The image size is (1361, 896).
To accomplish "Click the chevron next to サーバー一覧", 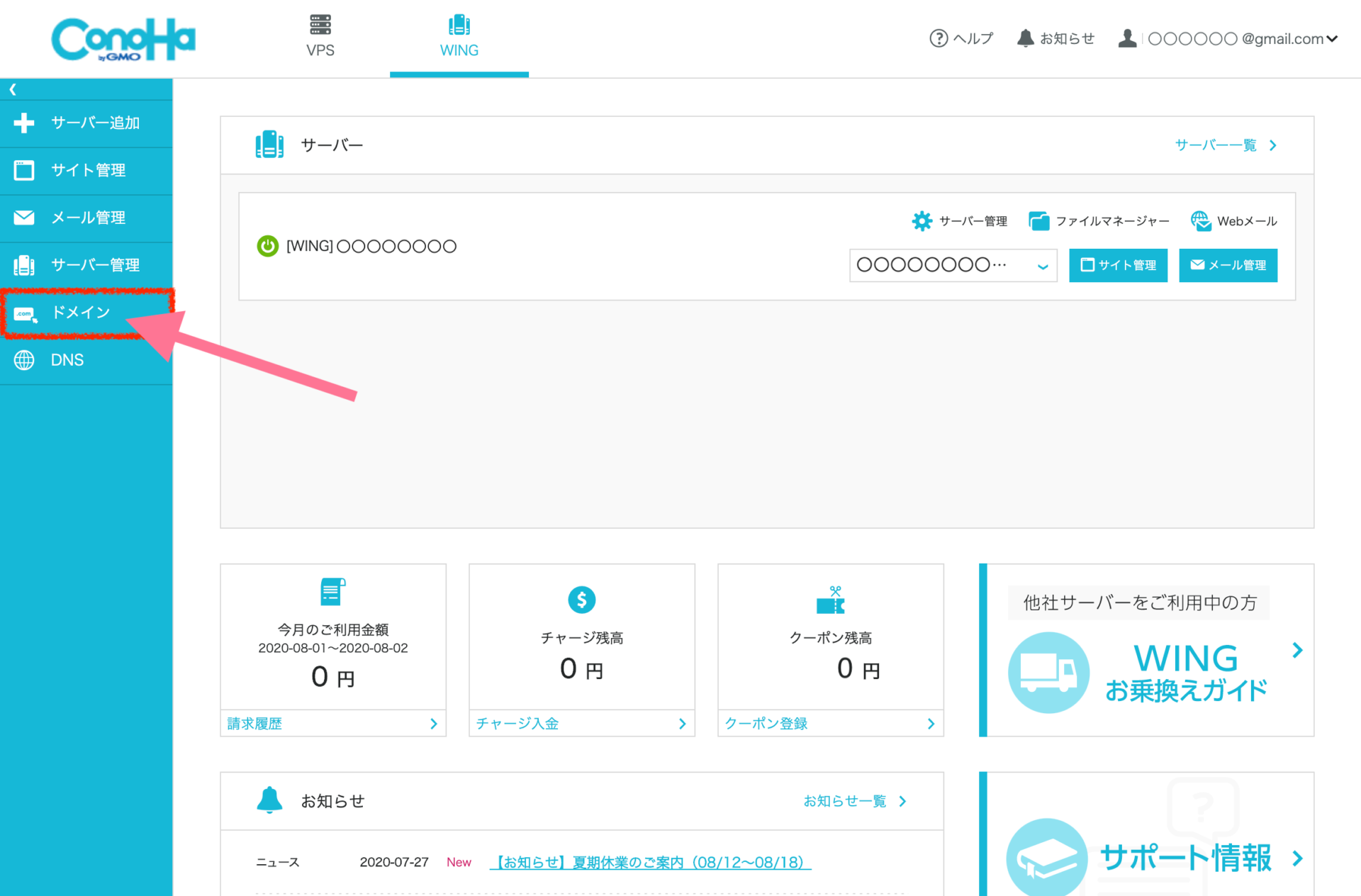I will point(1273,145).
